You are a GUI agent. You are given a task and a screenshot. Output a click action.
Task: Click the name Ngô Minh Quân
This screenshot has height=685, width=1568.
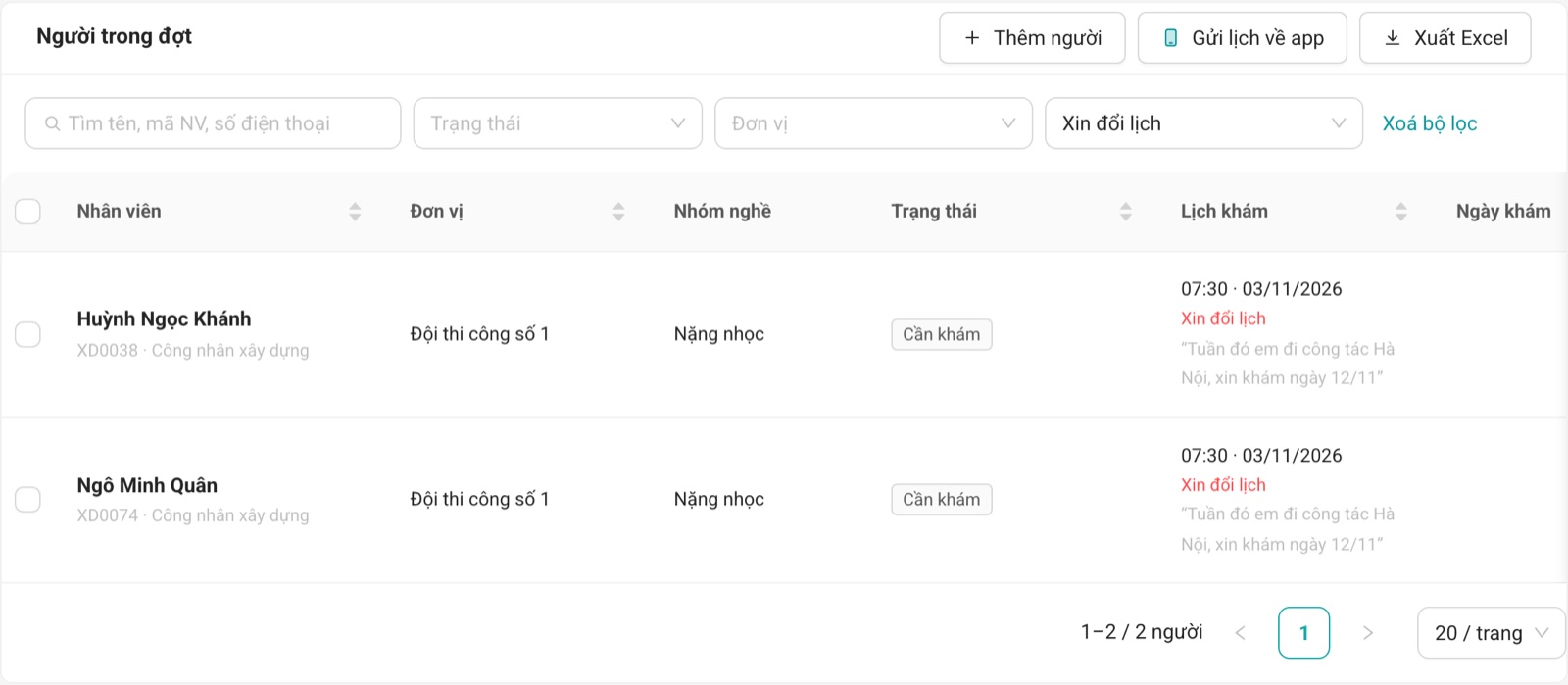click(147, 486)
